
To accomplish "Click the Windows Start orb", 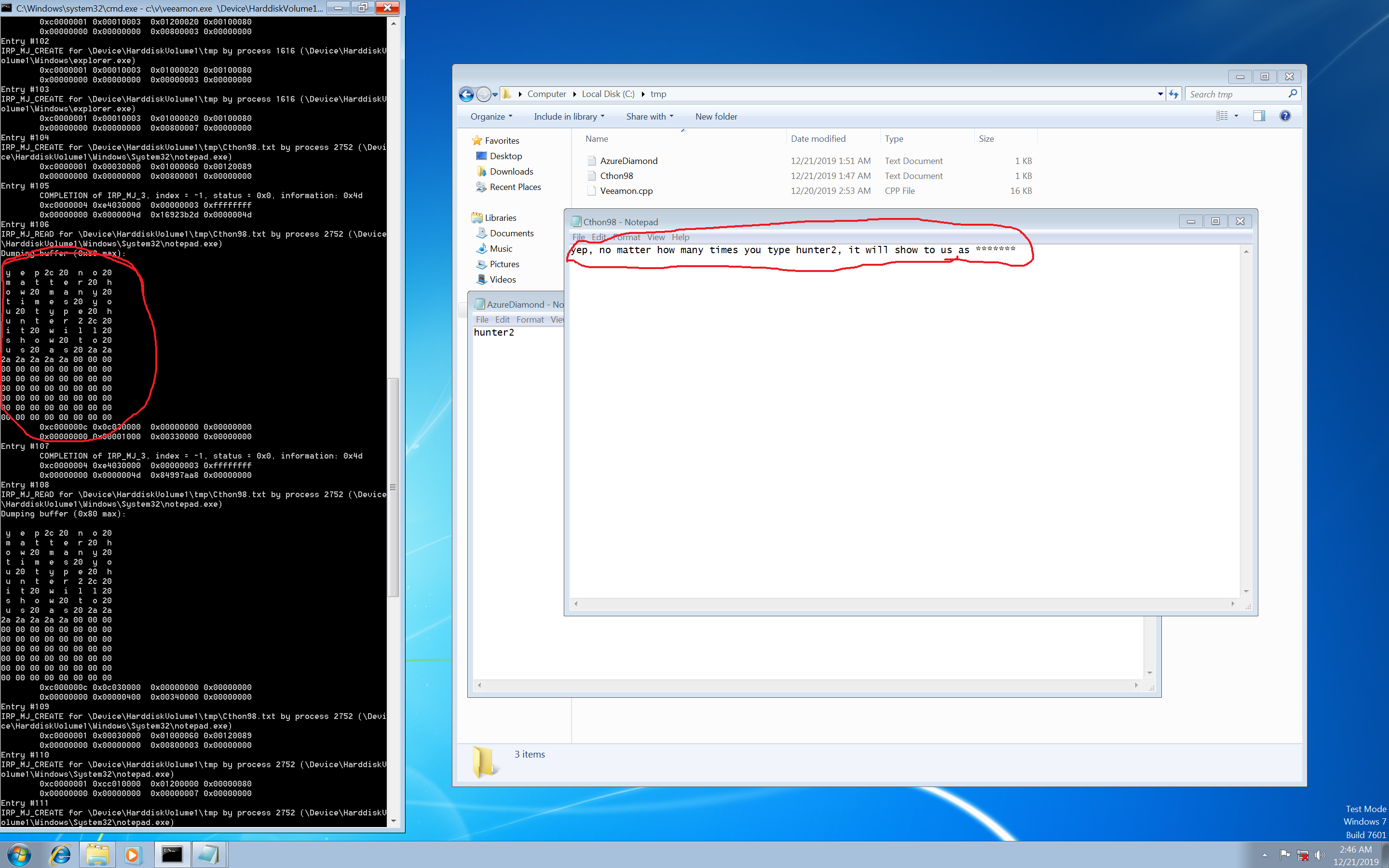I will [19, 855].
